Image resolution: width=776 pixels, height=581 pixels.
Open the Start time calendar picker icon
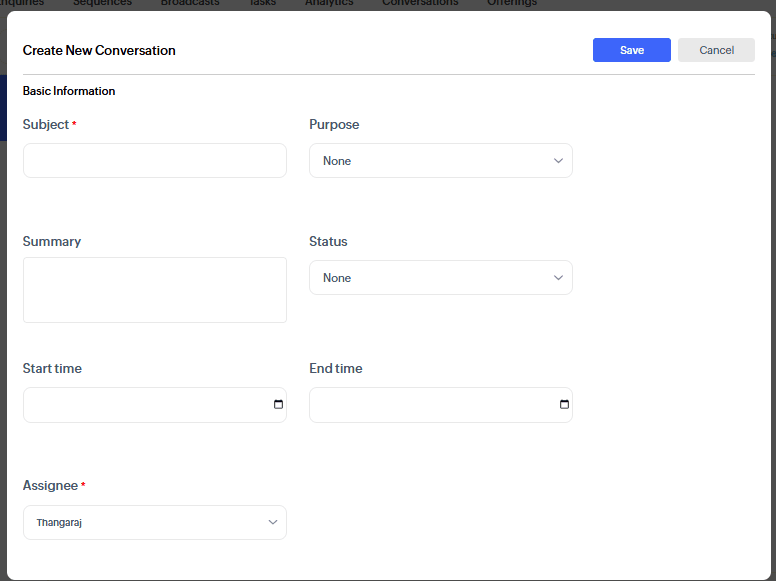278,405
